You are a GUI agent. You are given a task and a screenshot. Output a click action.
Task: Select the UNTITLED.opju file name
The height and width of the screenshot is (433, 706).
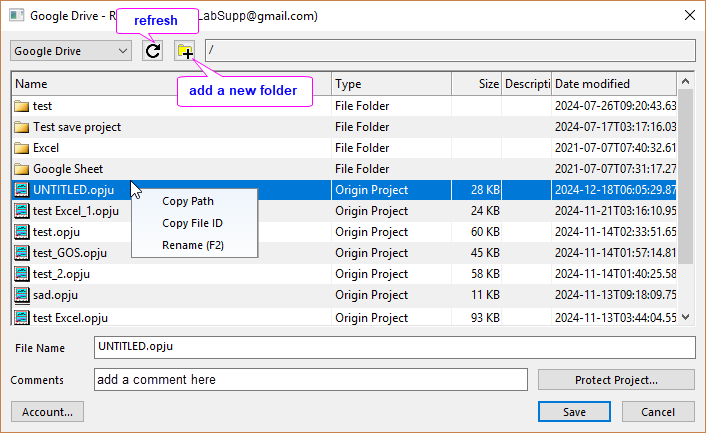73,190
